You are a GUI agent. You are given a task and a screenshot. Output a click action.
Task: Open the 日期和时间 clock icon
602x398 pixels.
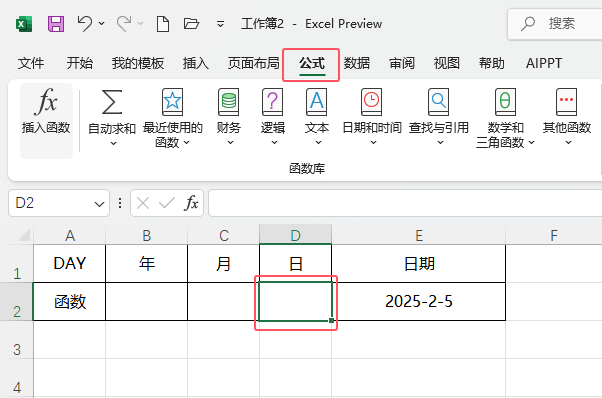click(x=371, y=102)
